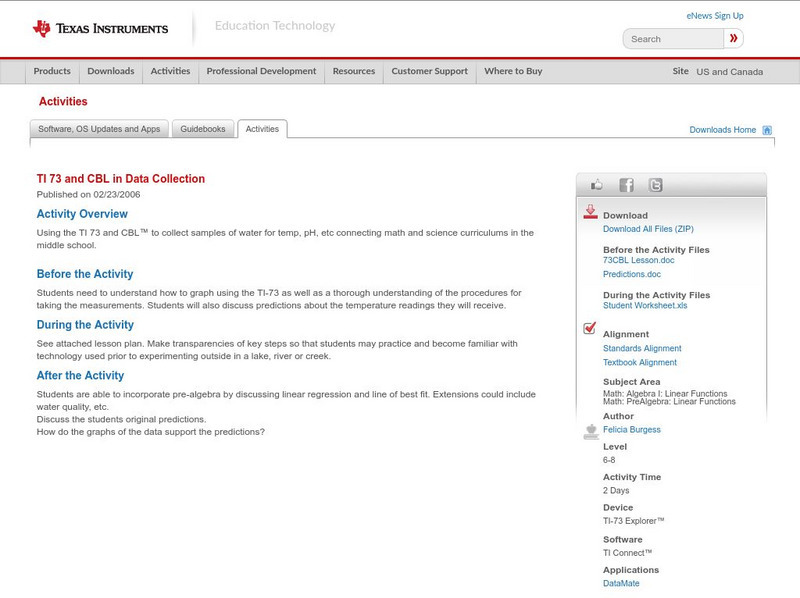Click the Published on 02/23/2006 text
The image size is (800, 598).
(x=88, y=194)
